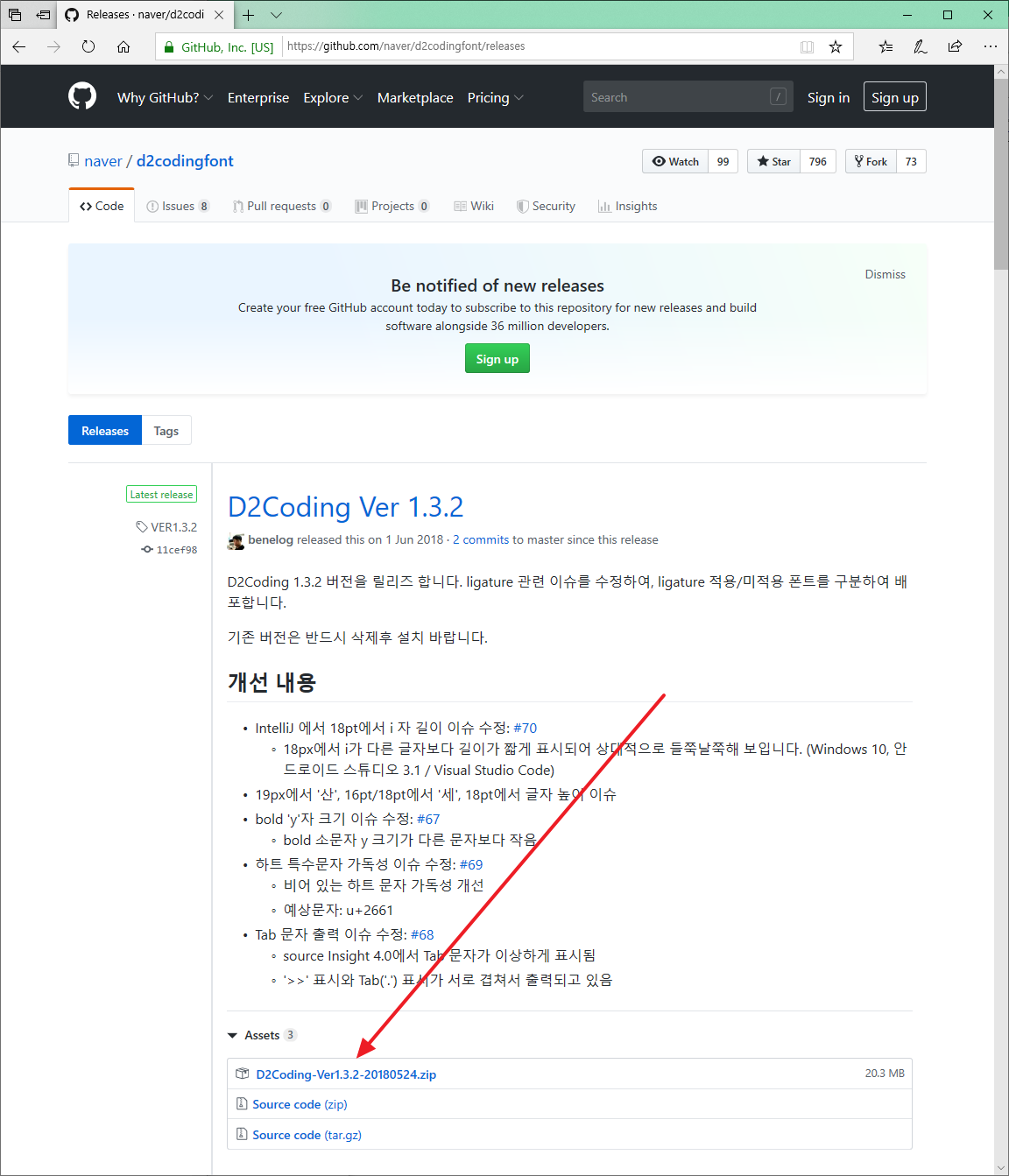
Task: Focus the GitHub search field
Action: pyautogui.click(x=688, y=96)
